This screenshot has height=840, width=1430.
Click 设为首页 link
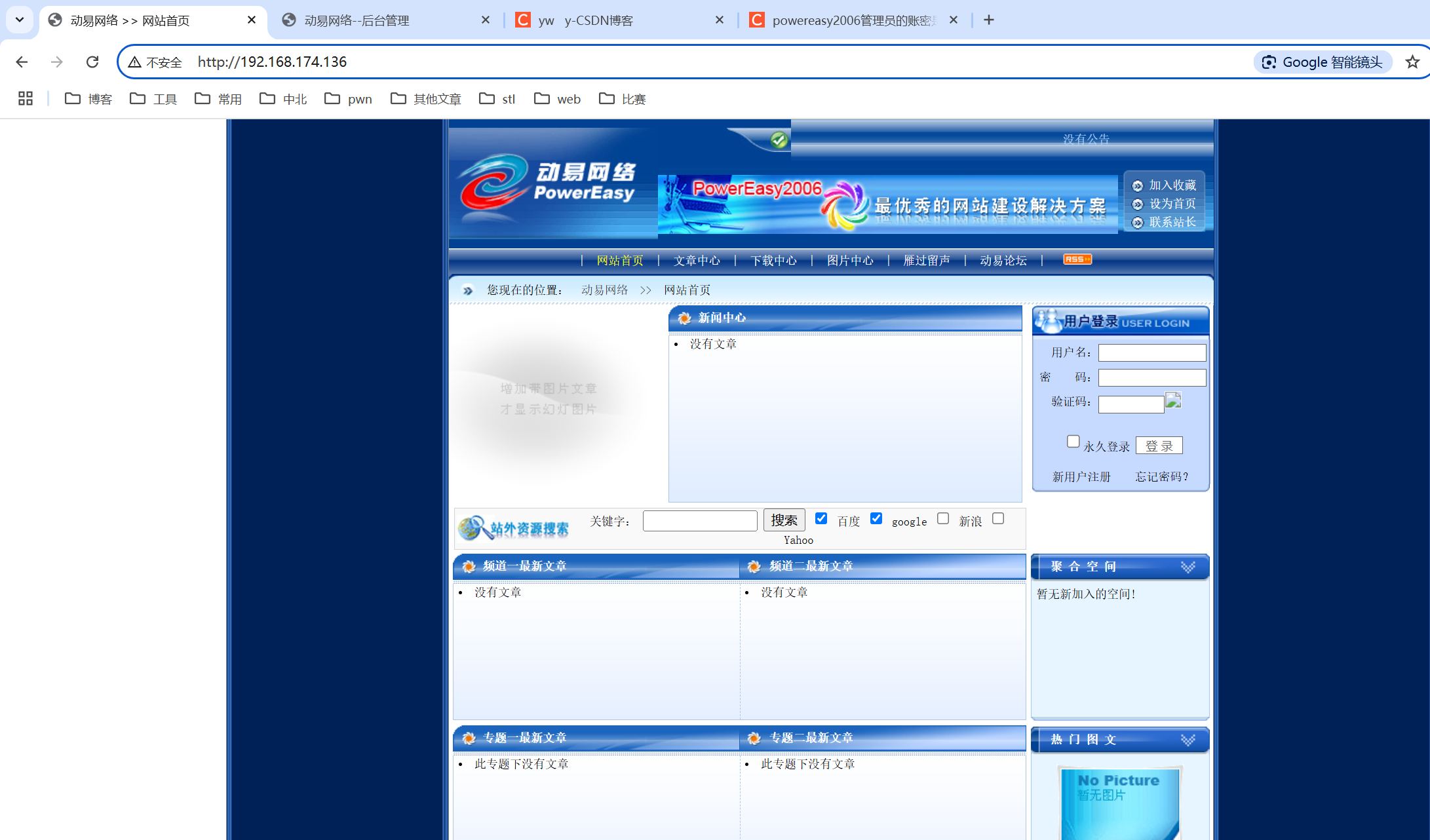pyautogui.click(x=1172, y=204)
